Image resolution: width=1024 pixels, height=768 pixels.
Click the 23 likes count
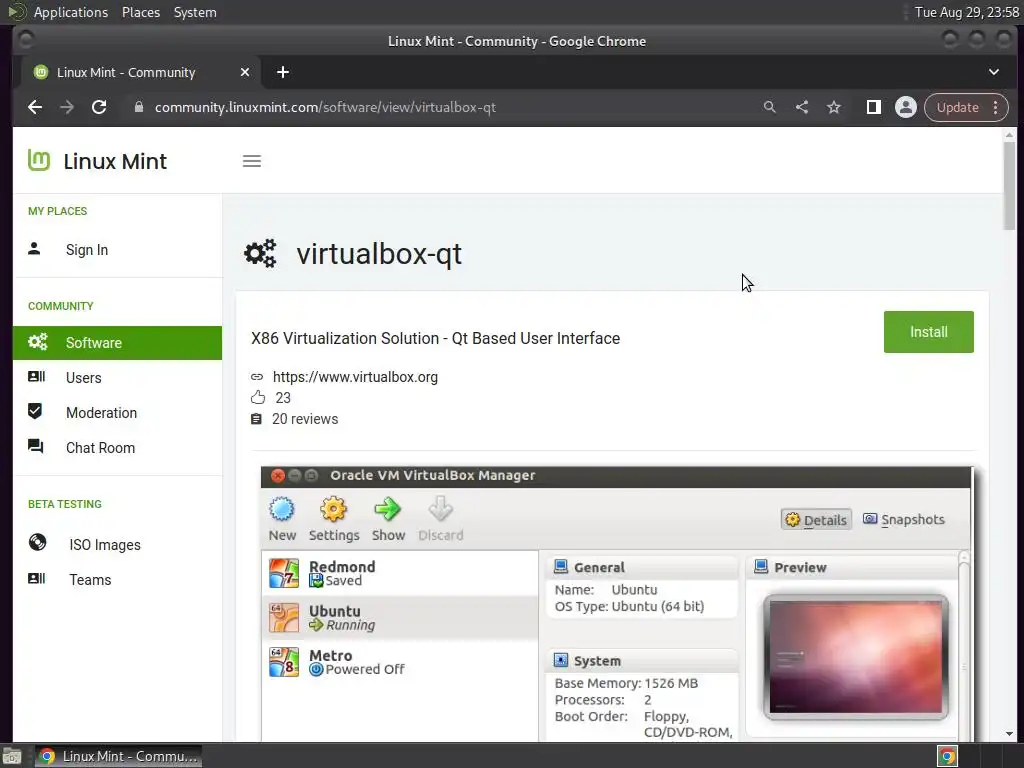[x=283, y=398]
